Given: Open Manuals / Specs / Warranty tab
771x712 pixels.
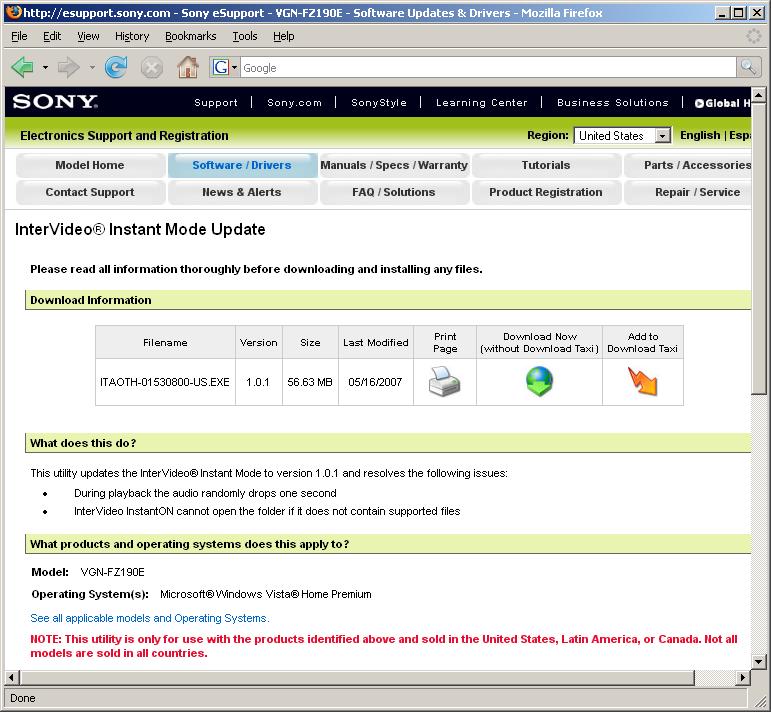Looking at the screenshot, I should [394, 165].
